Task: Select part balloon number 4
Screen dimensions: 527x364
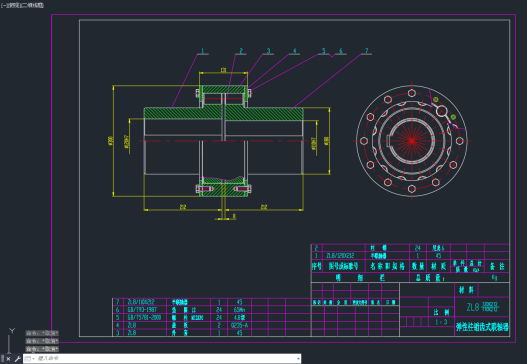Action: pos(295,51)
